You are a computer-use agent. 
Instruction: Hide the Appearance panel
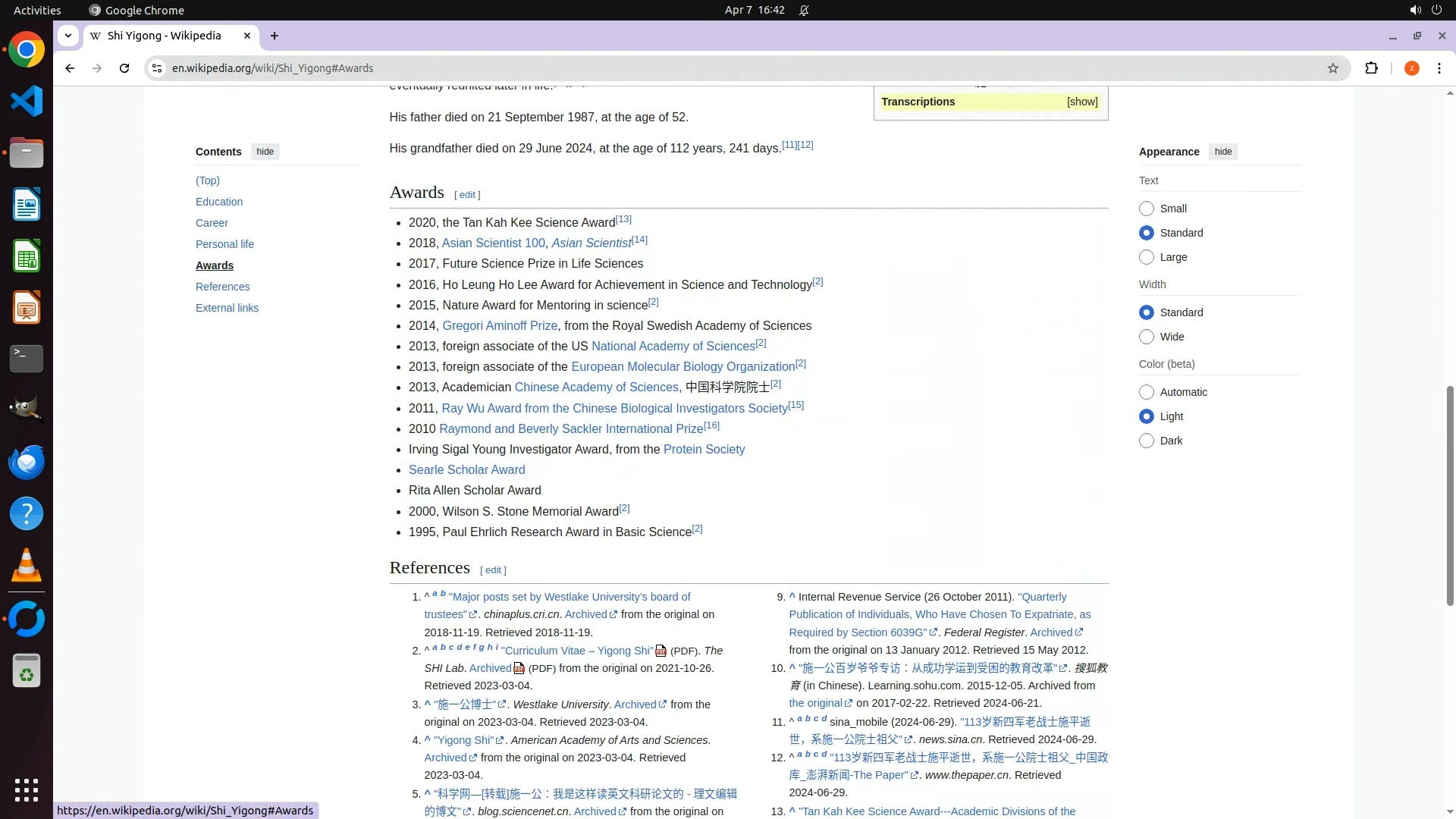(1222, 152)
